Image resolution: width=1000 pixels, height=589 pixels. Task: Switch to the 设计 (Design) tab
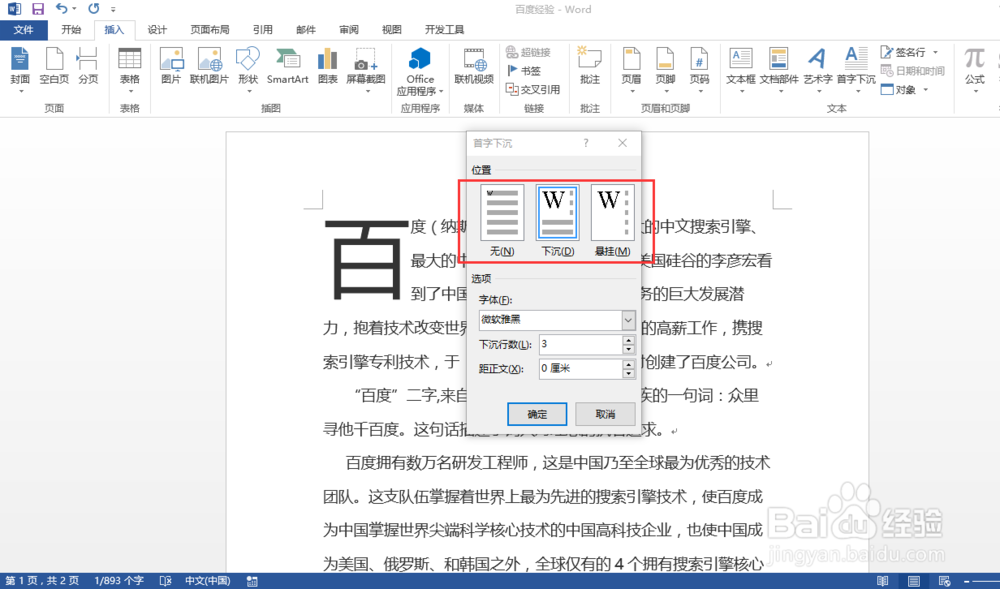click(x=157, y=30)
